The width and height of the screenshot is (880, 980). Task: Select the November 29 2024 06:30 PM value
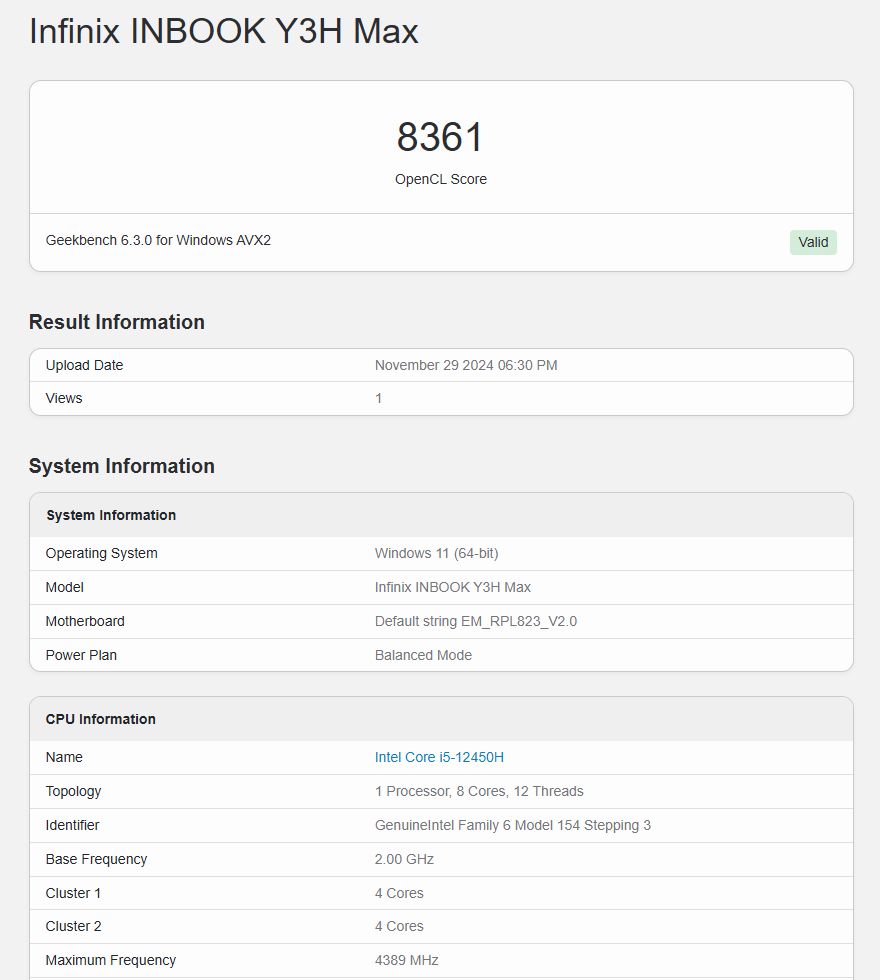pyautogui.click(x=466, y=365)
